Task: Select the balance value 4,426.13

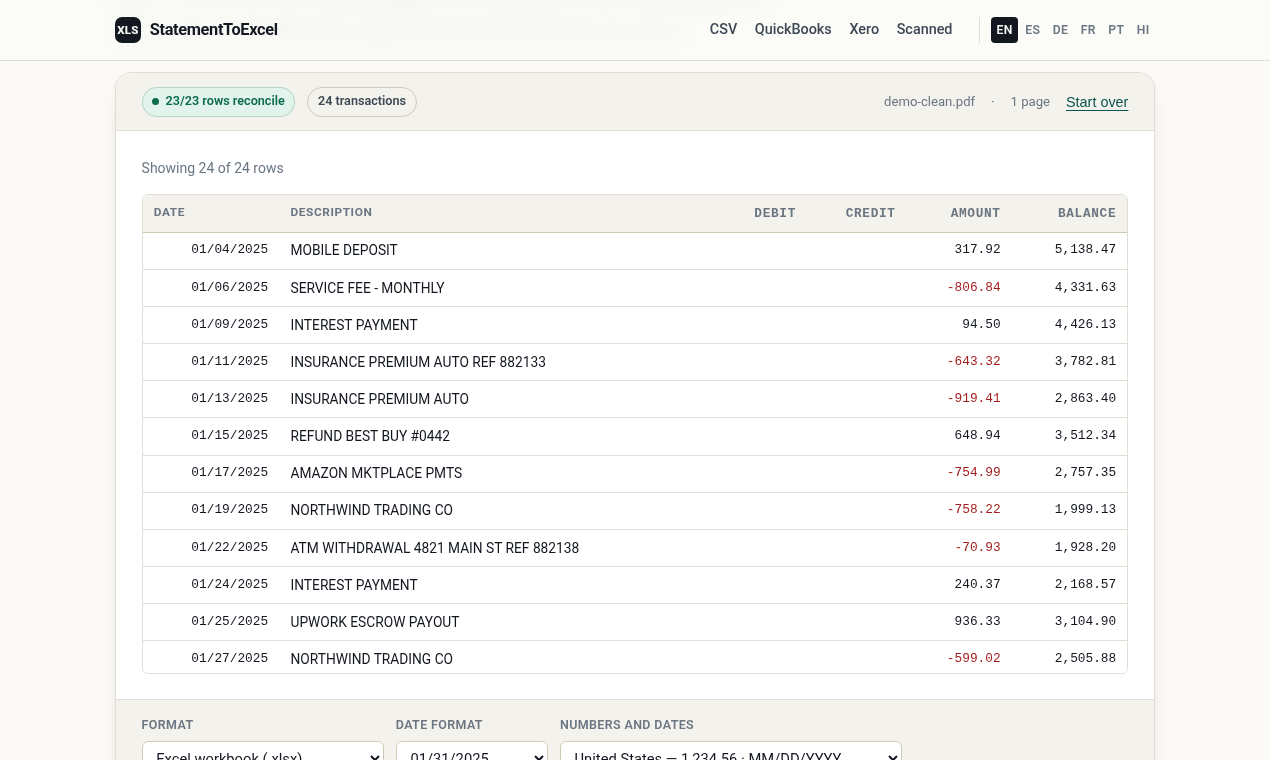Action: [1085, 324]
